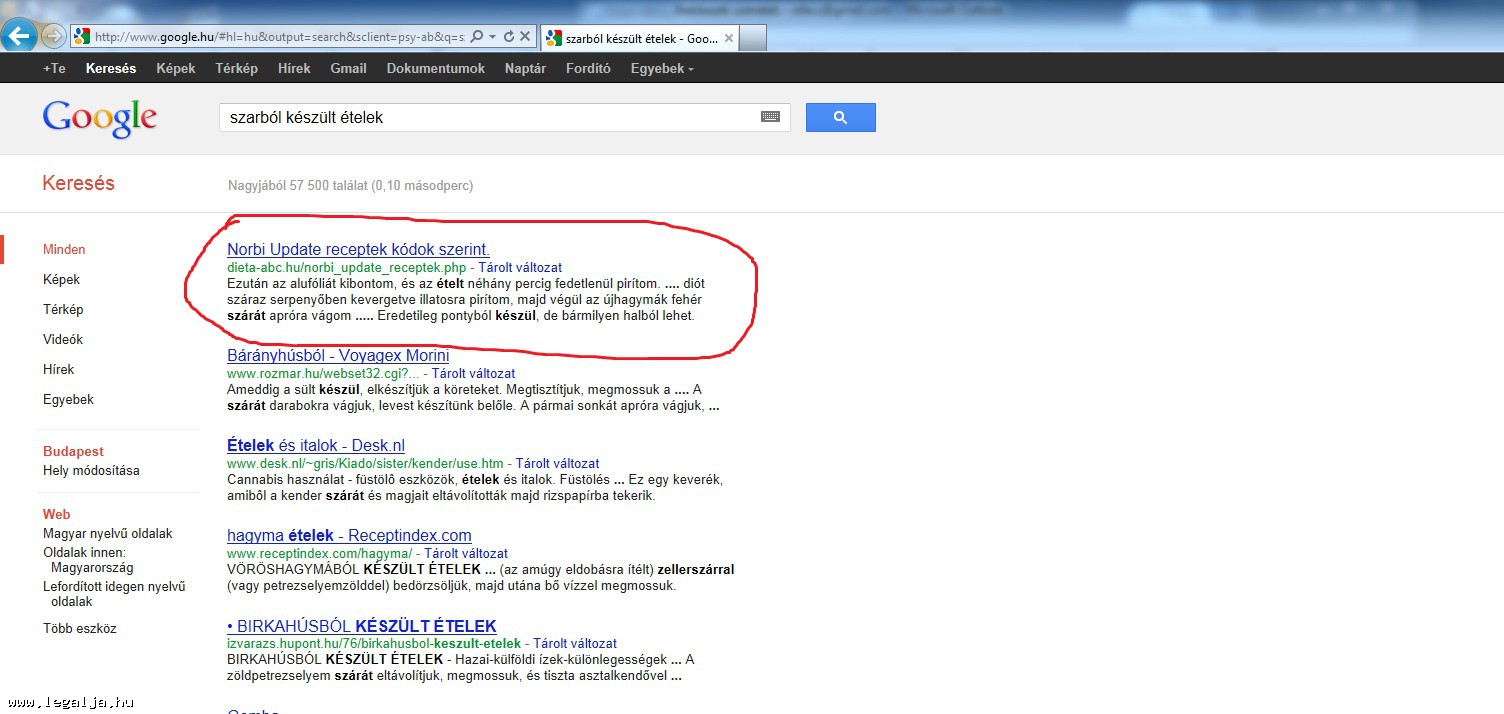
Task: Select the Minden filter in the sidebar
Action: coord(64,249)
